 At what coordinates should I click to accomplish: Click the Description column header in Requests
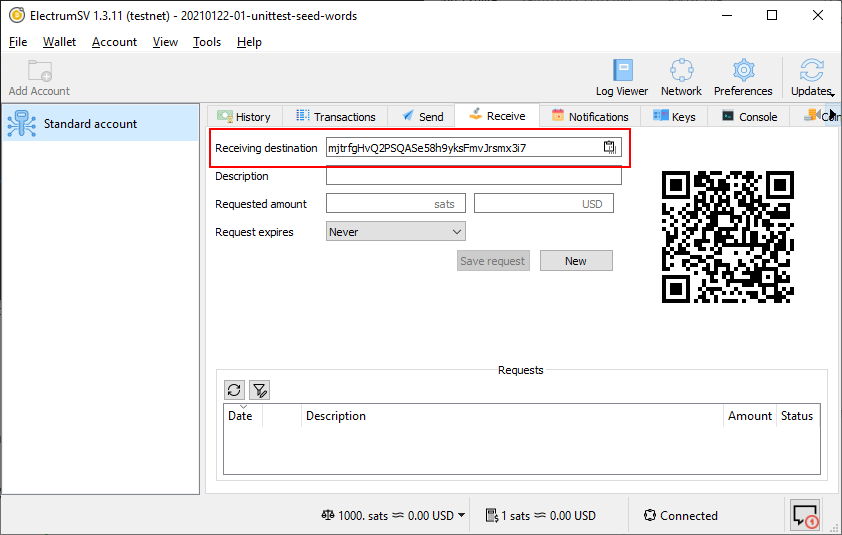pos(512,416)
